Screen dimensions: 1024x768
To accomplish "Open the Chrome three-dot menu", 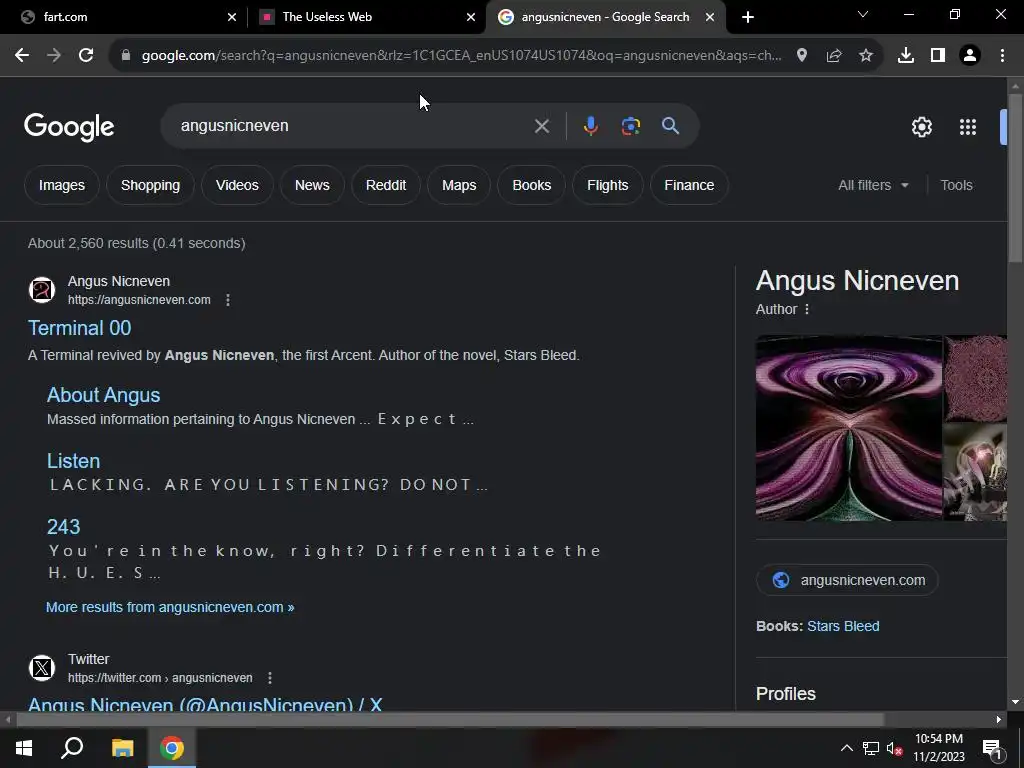I will [1002, 56].
